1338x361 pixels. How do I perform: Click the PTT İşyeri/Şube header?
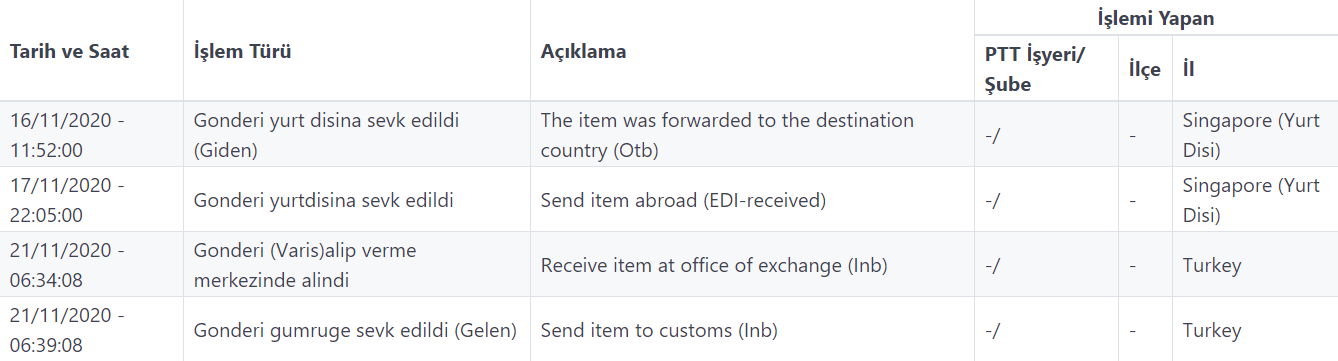1036,70
